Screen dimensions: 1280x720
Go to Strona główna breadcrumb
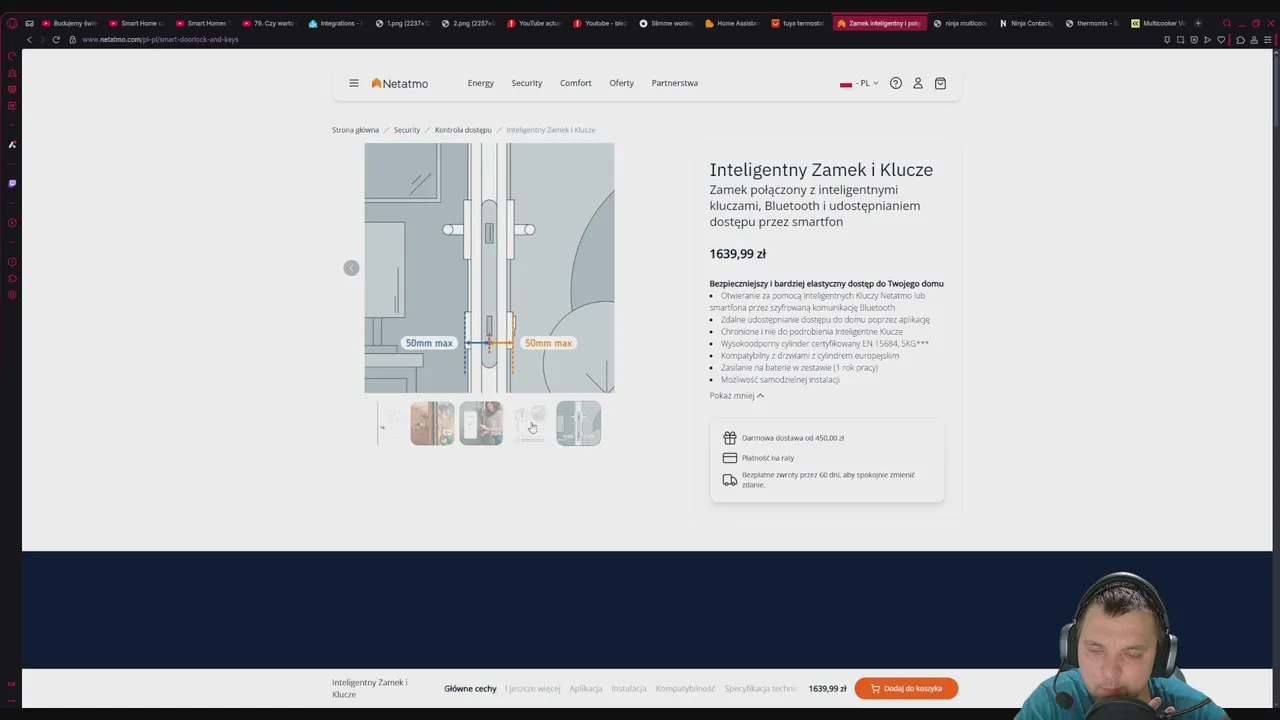pyautogui.click(x=355, y=130)
